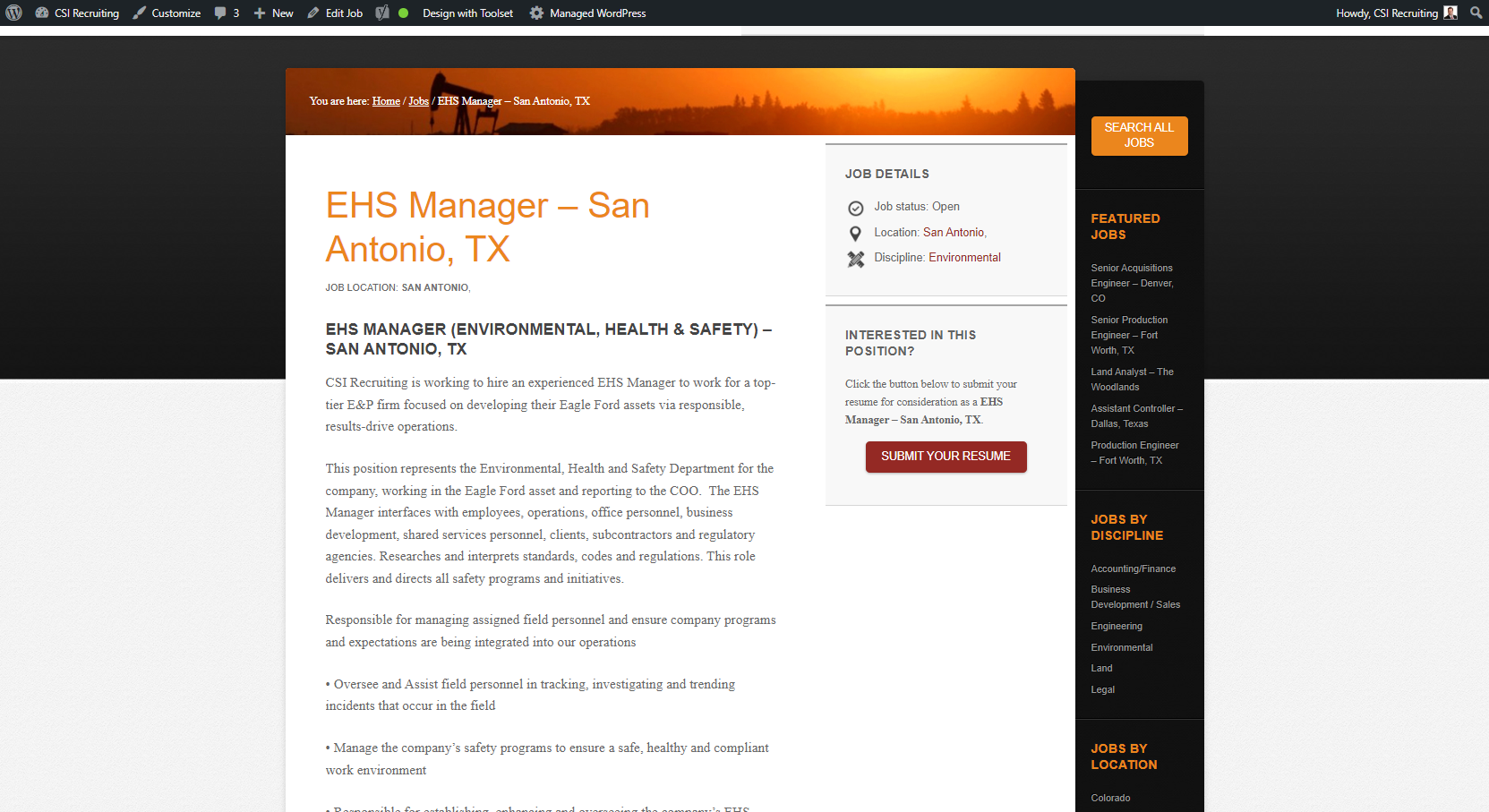Click the Discipline tools icon
1489x812 pixels.
tap(856, 259)
